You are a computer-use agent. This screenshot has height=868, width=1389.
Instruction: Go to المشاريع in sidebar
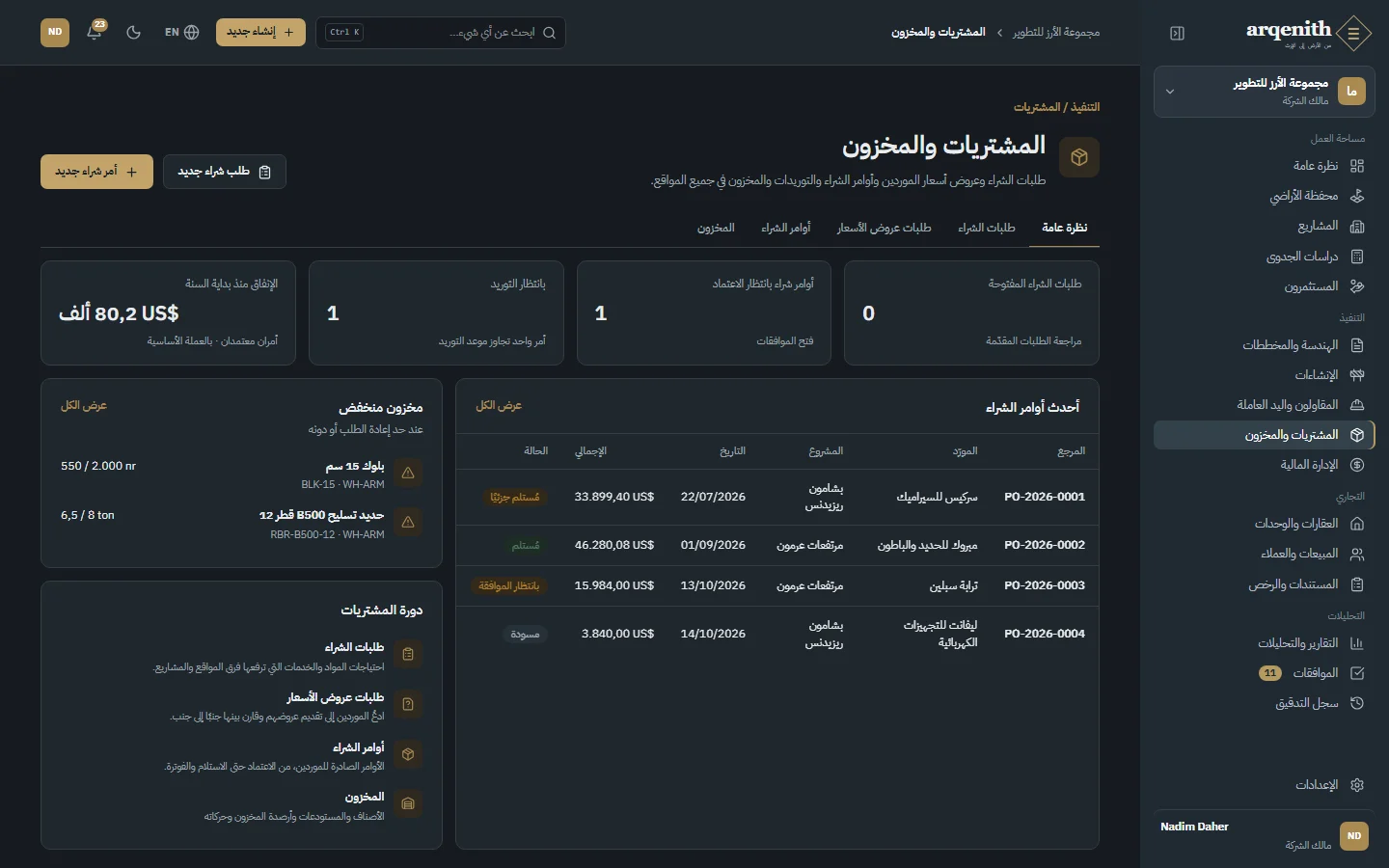pos(1265,226)
